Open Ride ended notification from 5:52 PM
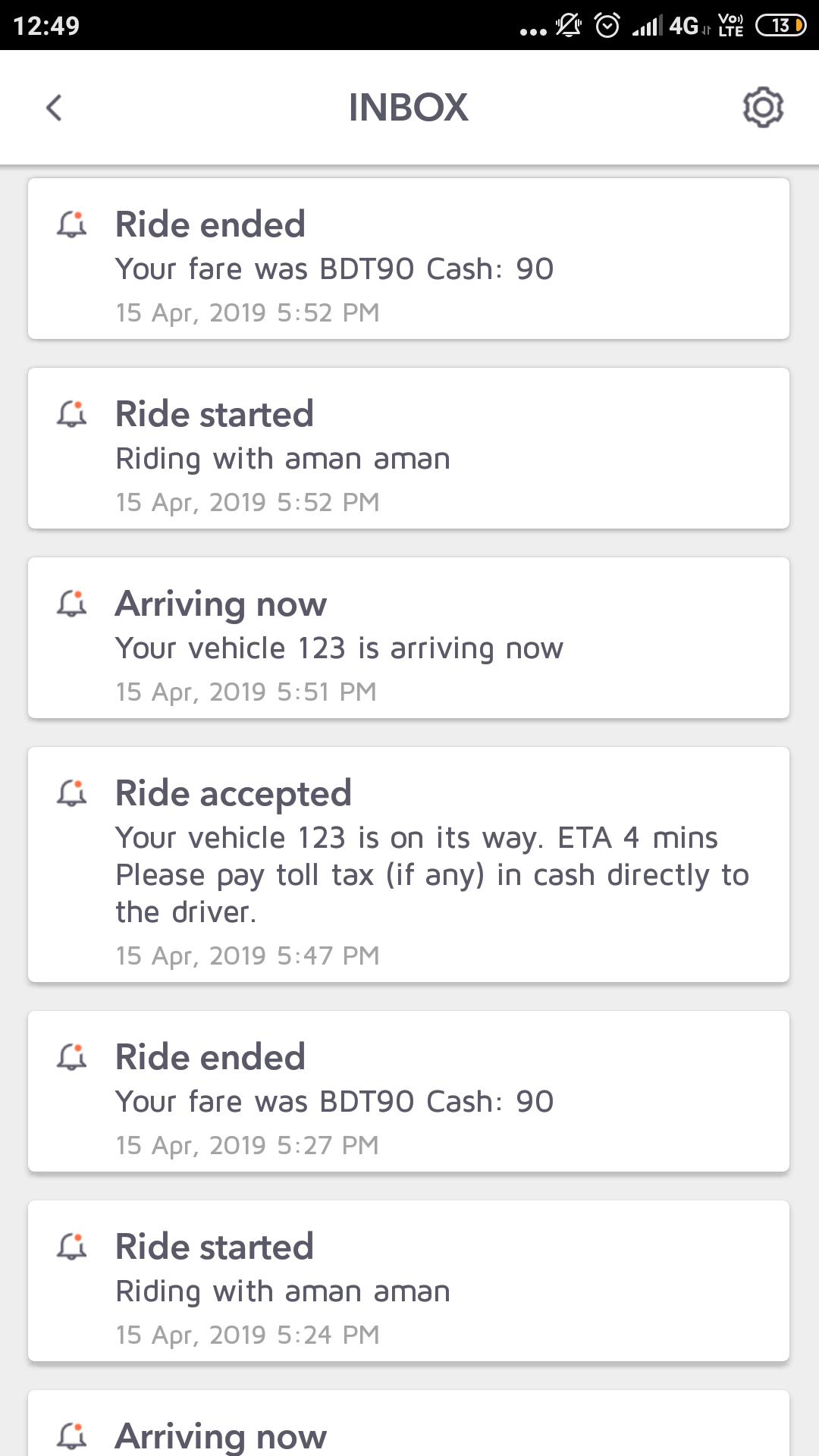 point(409,259)
